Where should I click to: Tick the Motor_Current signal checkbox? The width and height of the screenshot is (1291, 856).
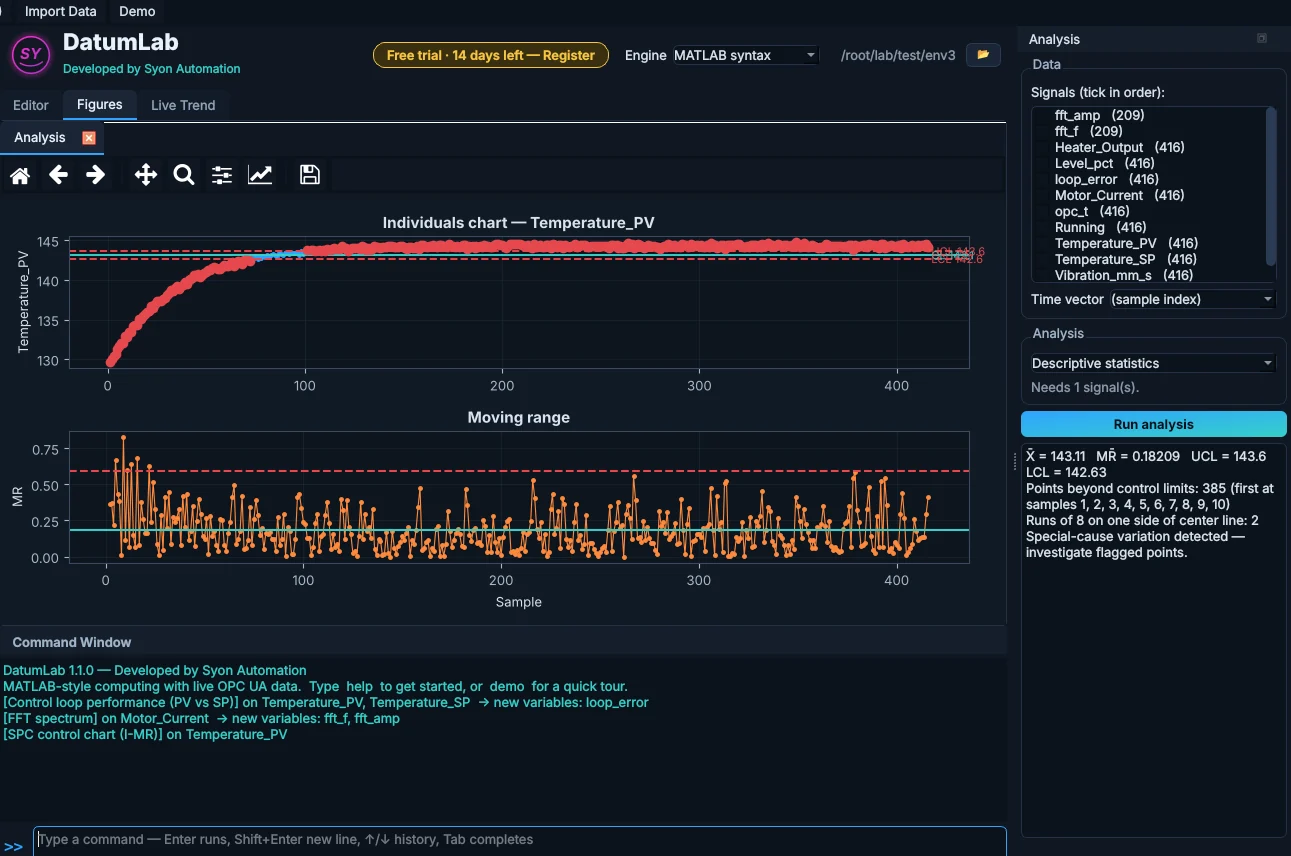click(1044, 195)
